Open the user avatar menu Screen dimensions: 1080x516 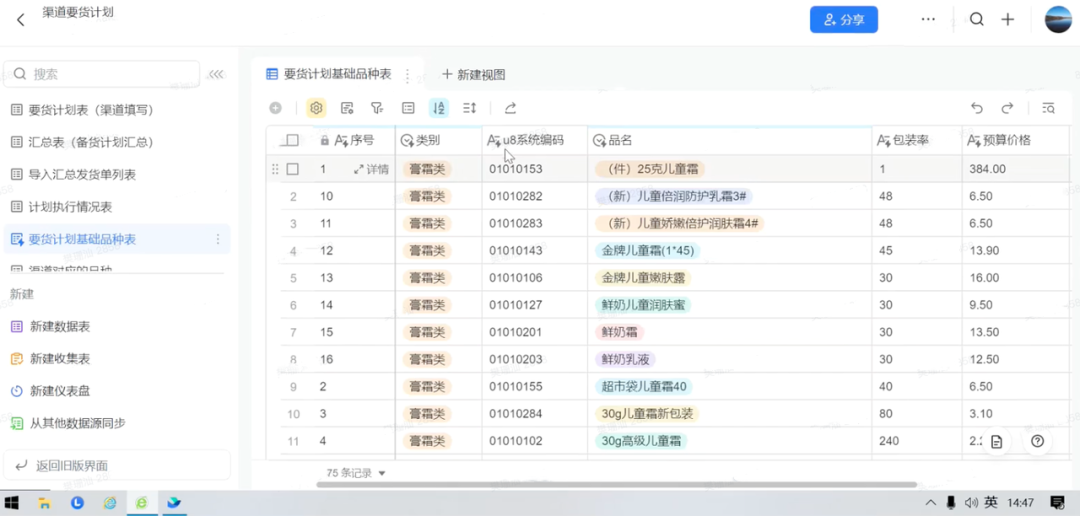pyautogui.click(x=1058, y=19)
